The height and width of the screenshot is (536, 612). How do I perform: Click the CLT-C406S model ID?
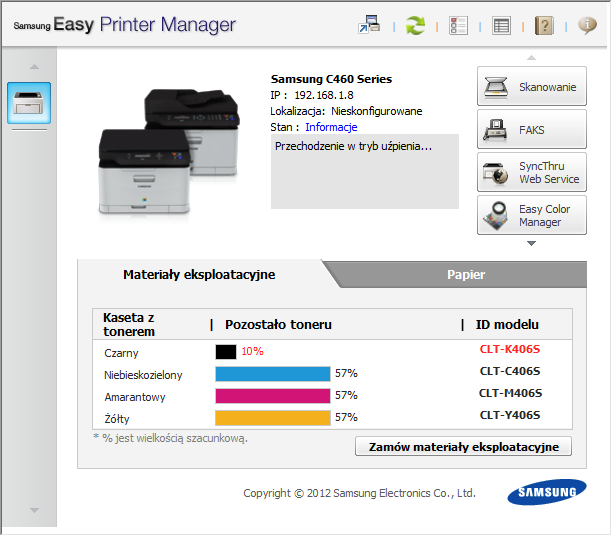[x=510, y=371]
